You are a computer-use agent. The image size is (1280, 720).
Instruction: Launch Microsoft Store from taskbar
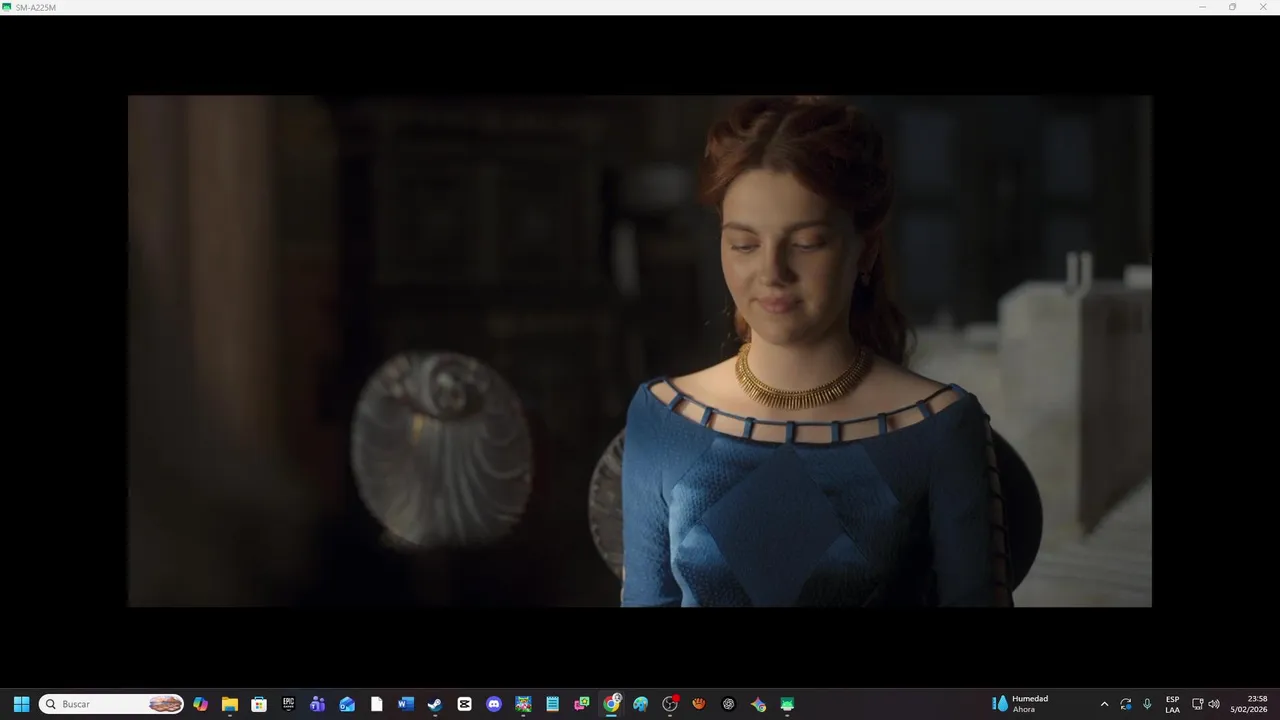259,704
